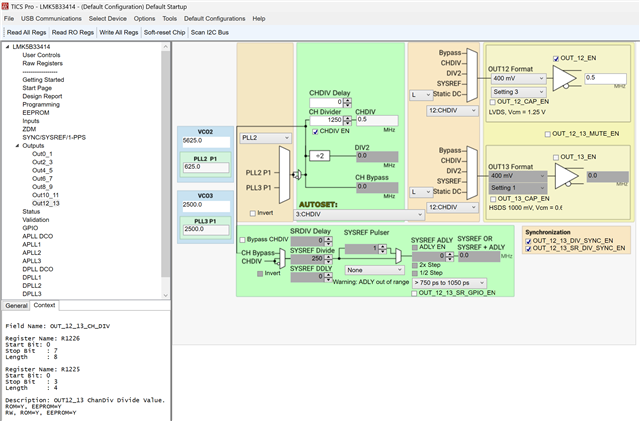Click the OUT12 source mux symbol
The width and height of the screenshot is (640, 421).
472,75
